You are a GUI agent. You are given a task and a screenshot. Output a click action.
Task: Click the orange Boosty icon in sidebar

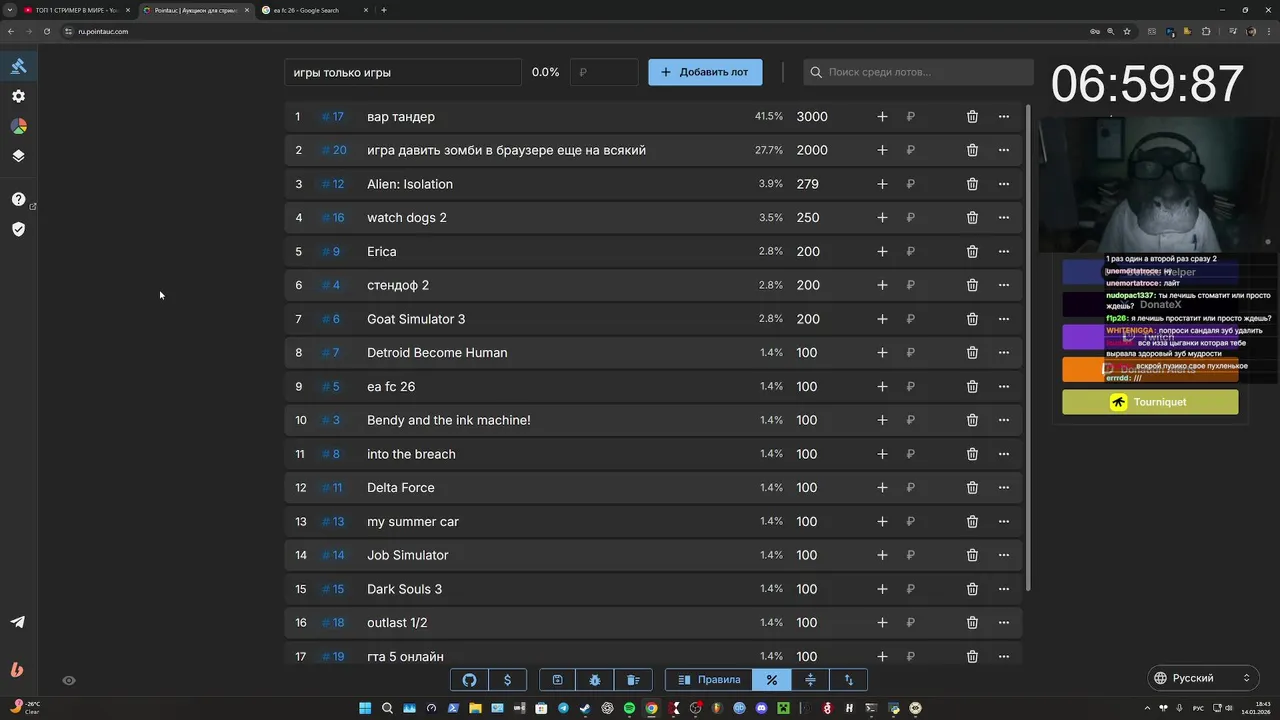(17, 669)
